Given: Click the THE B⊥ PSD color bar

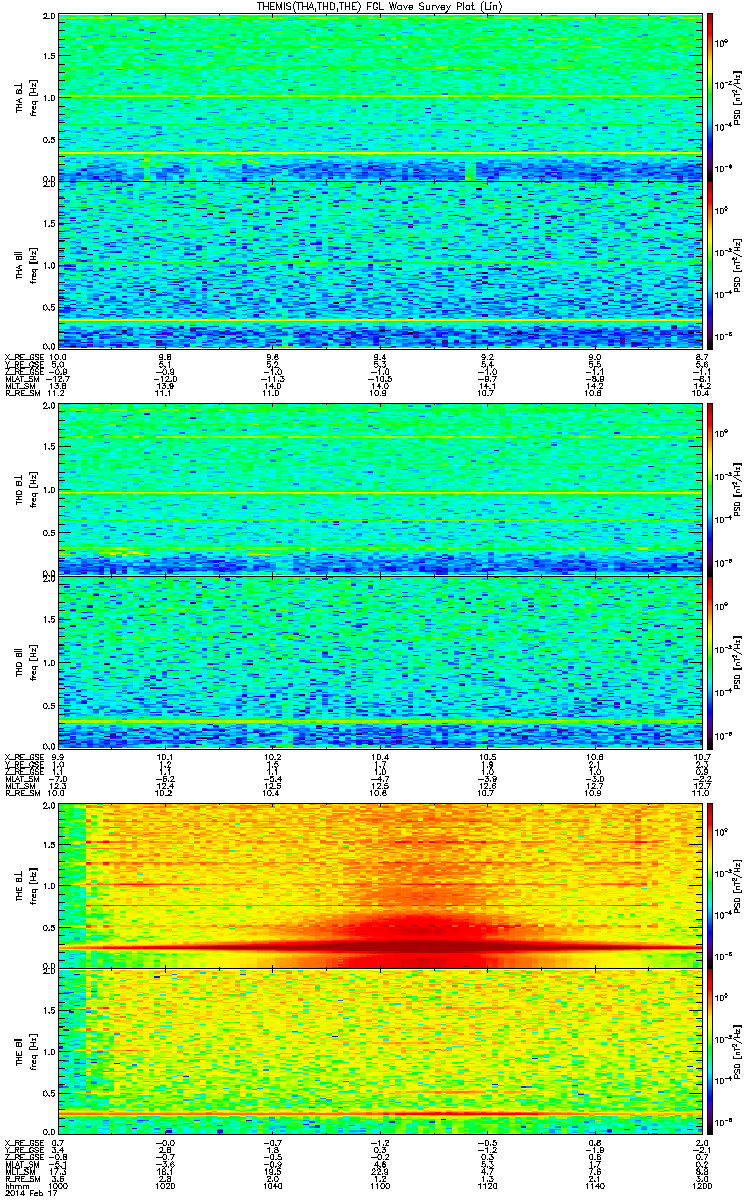Looking at the screenshot, I should click(x=710, y=884).
